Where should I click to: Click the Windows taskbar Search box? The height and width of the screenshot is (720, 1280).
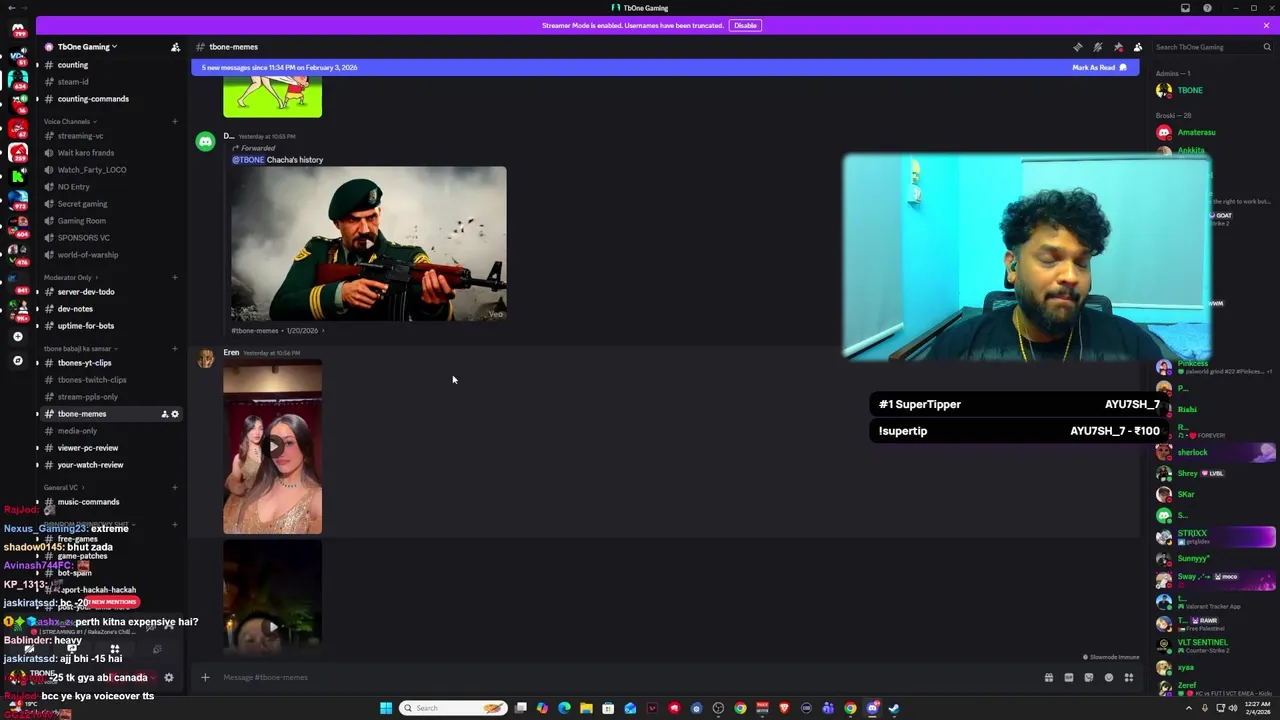[453, 709]
